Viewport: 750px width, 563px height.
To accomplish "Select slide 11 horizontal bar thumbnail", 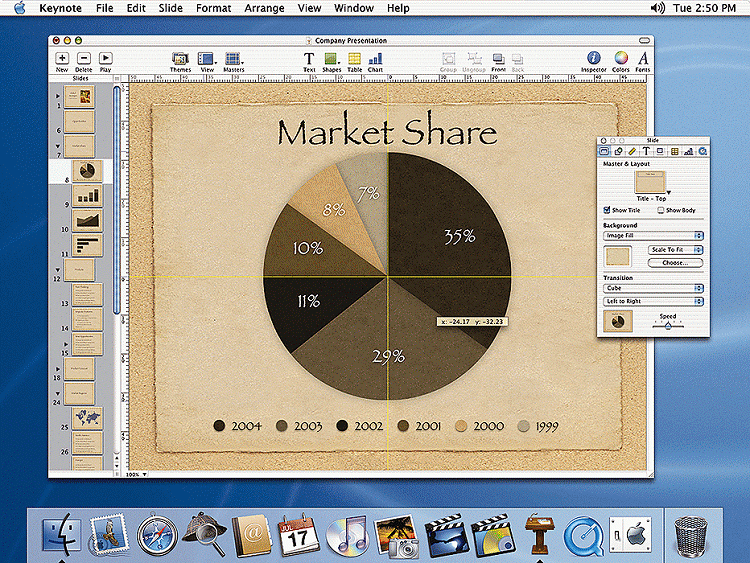I will tap(87, 245).
